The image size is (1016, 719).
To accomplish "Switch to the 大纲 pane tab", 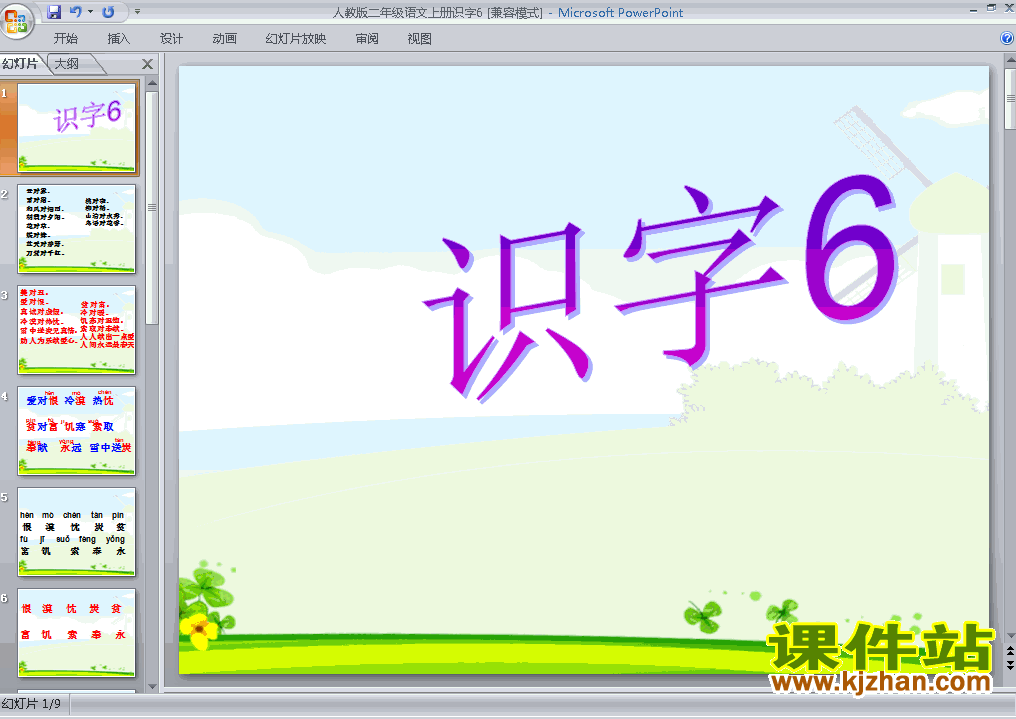I will pos(67,63).
